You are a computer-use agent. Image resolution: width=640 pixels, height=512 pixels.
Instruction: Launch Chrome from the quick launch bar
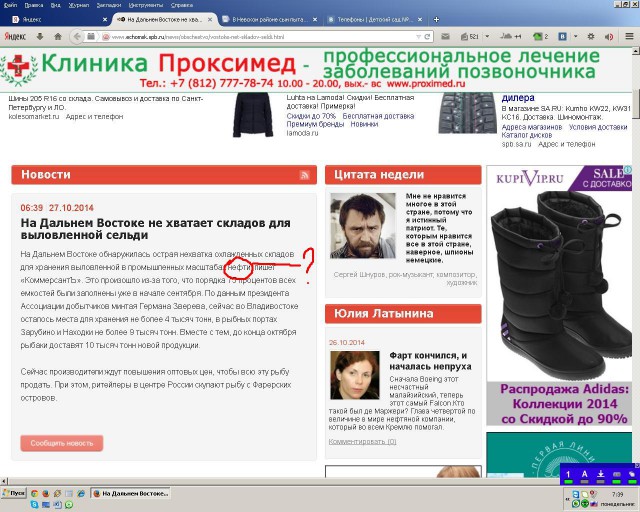pyautogui.click(x=34, y=494)
